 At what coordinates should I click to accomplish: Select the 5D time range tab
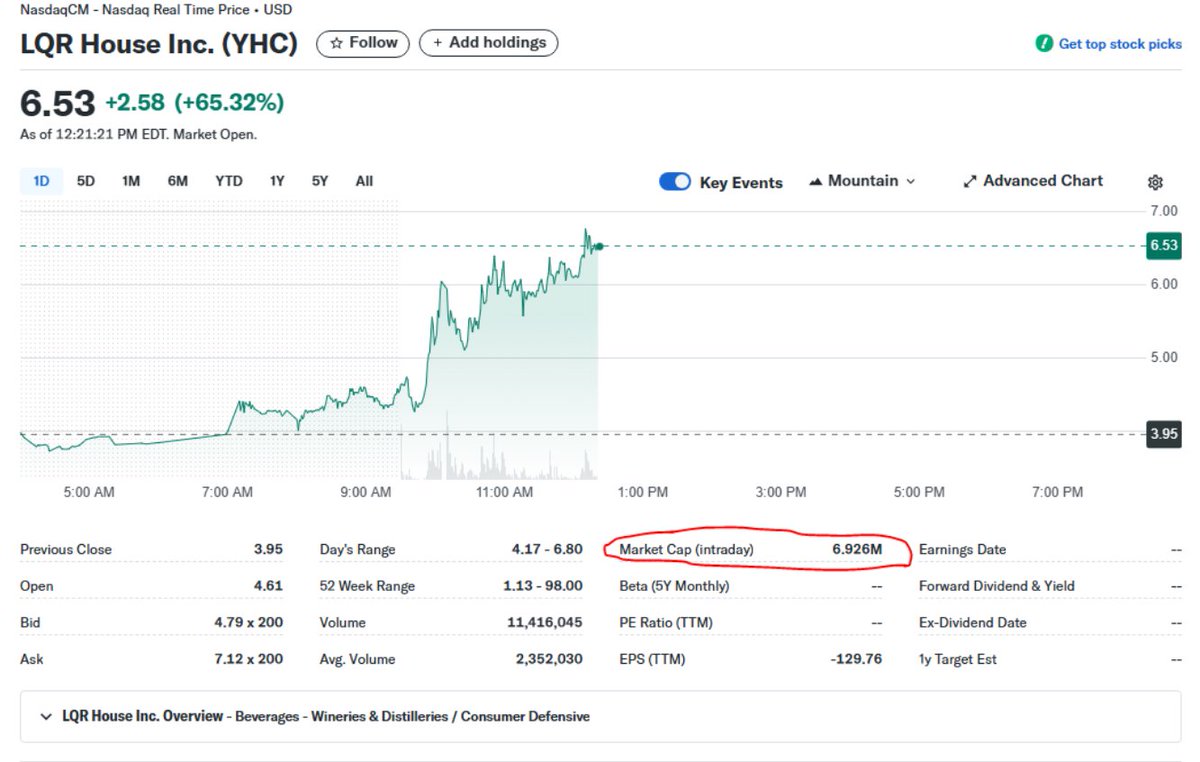point(86,181)
